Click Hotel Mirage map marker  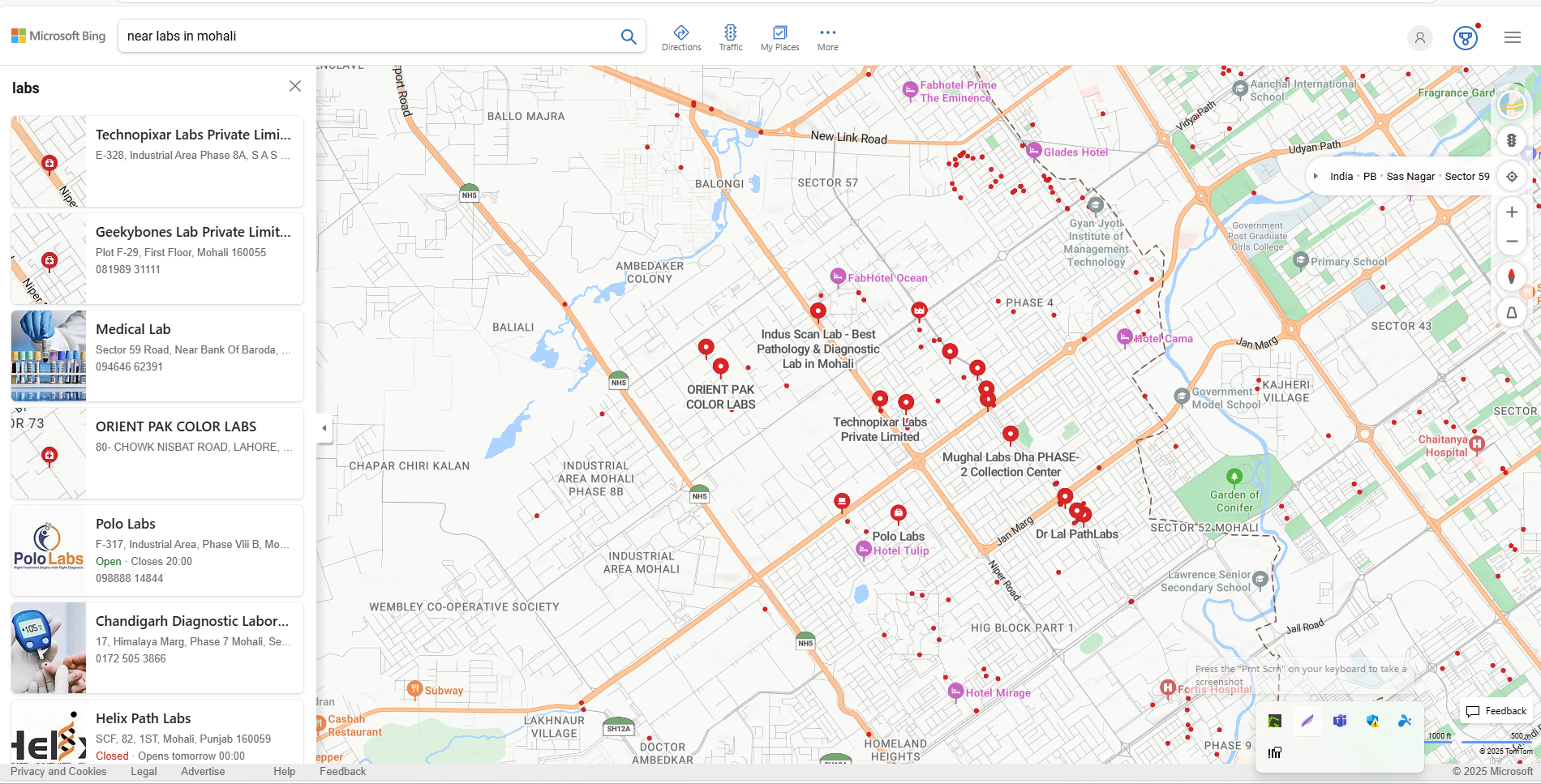click(956, 692)
